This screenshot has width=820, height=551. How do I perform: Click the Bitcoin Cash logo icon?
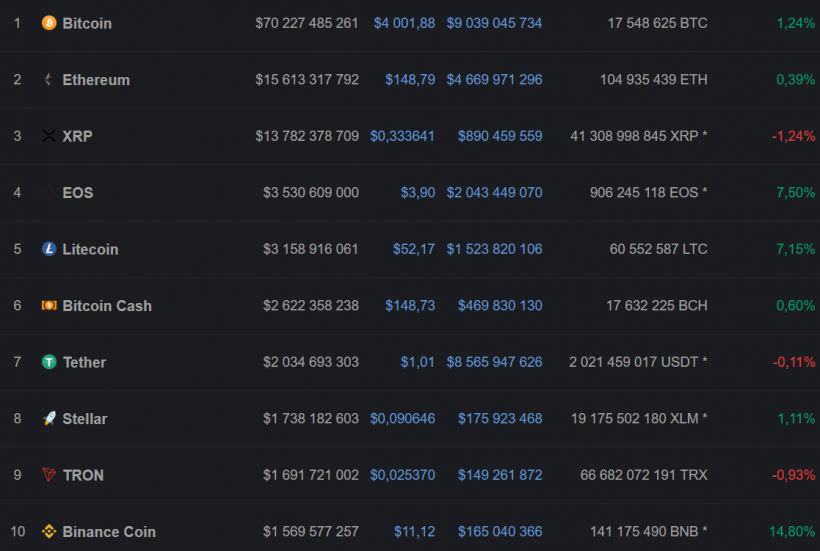tap(49, 306)
